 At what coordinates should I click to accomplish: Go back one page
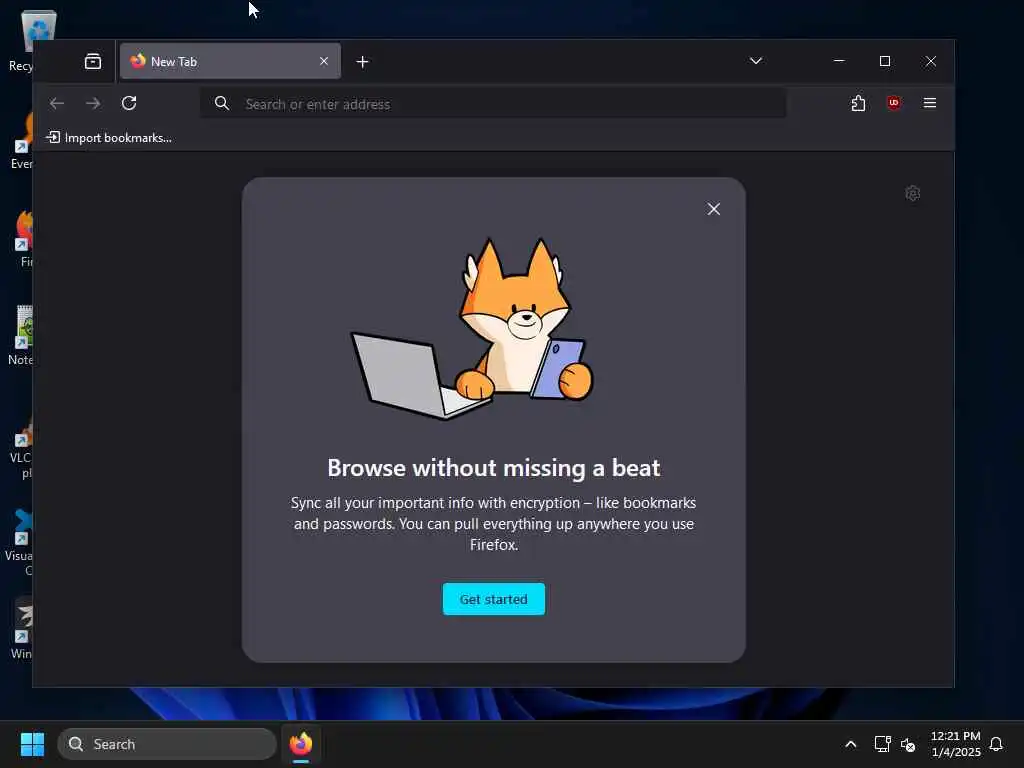[57, 103]
